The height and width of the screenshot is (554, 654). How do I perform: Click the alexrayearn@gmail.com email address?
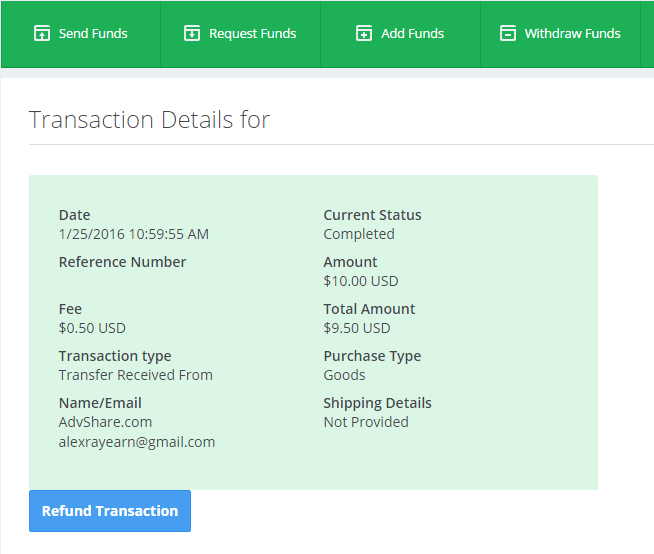tap(137, 441)
